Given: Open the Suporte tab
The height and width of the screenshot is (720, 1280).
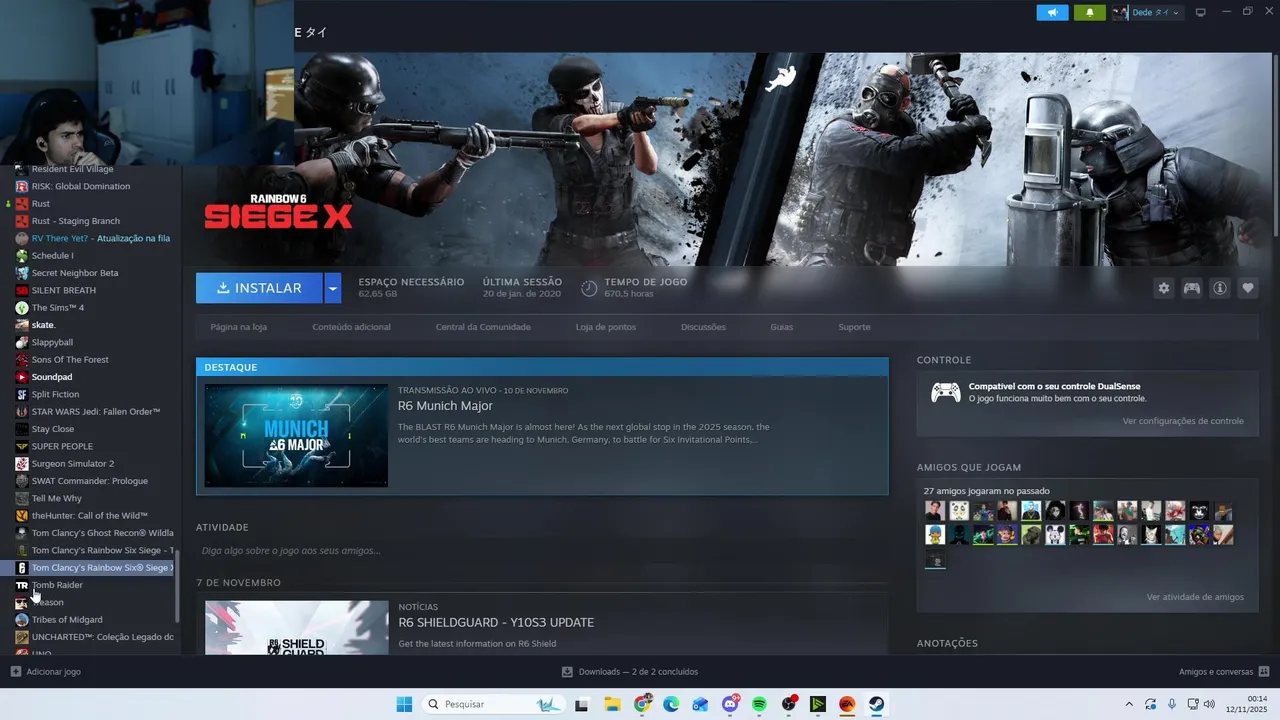Looking at the screenshot, I should [x=854, y=327].
